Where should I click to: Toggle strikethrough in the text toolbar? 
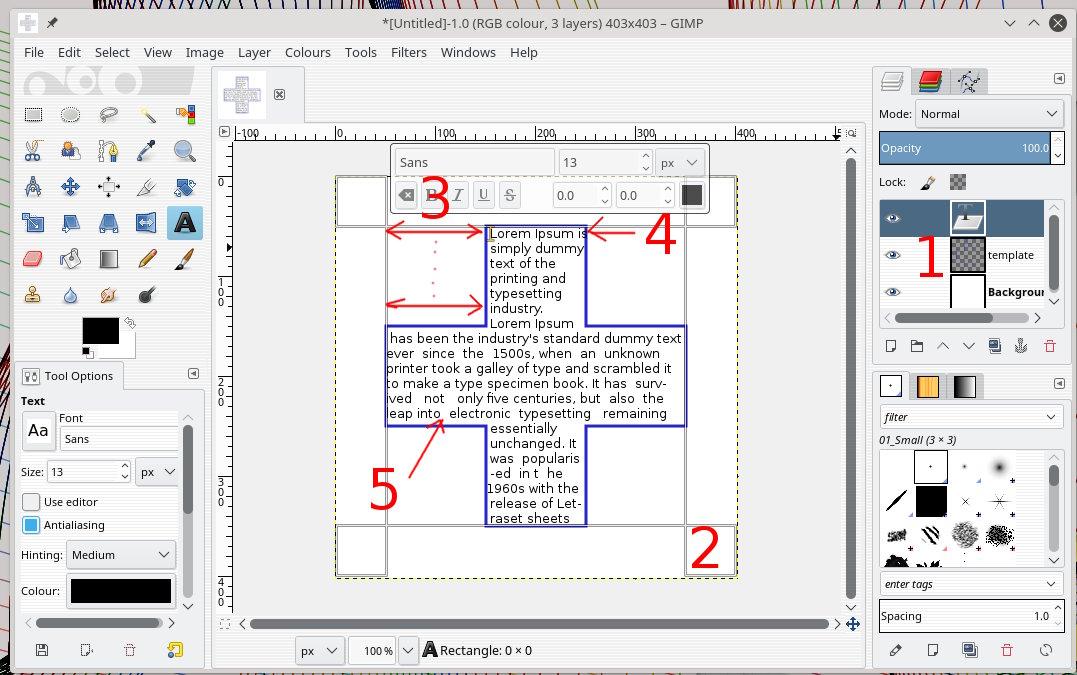point(510,196)
